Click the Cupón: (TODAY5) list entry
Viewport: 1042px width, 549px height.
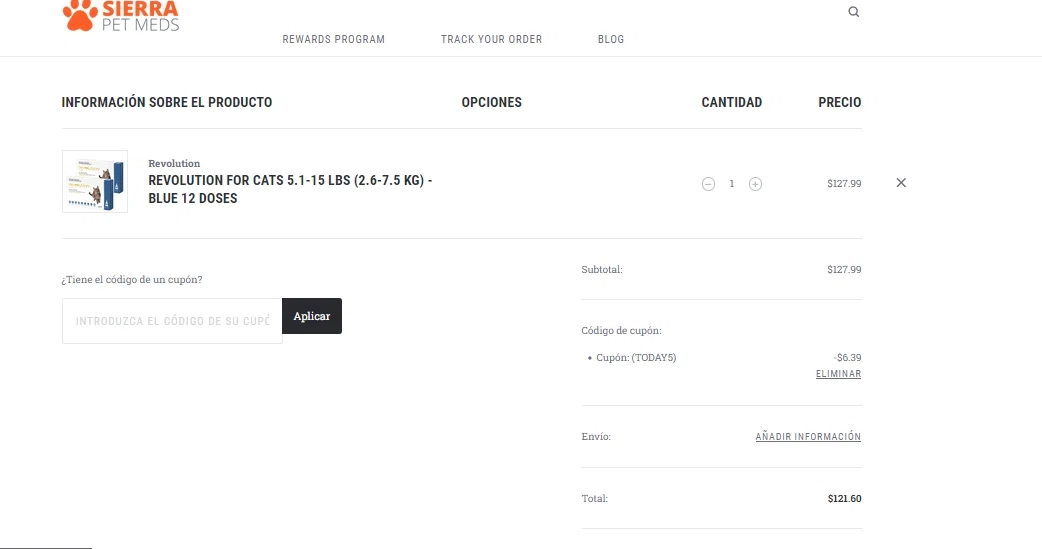pos(636,357)
